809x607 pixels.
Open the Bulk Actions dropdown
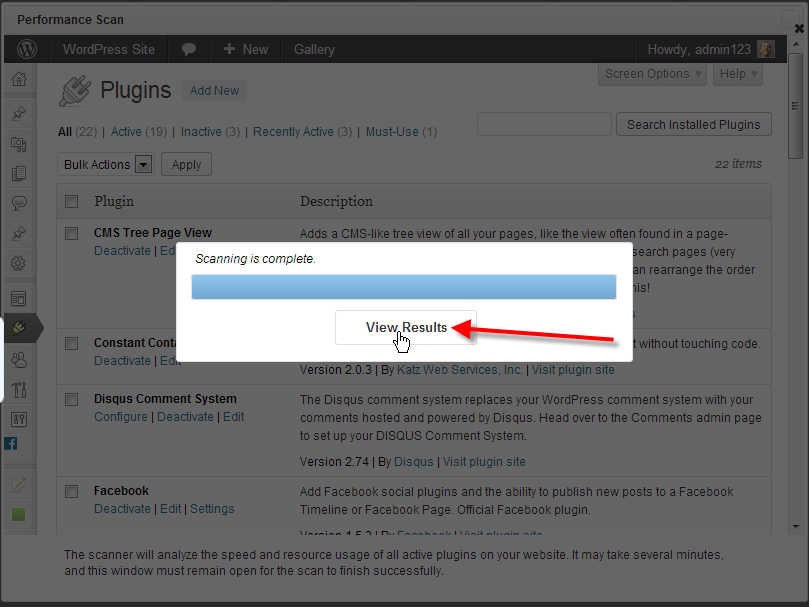tap(105, 165)
